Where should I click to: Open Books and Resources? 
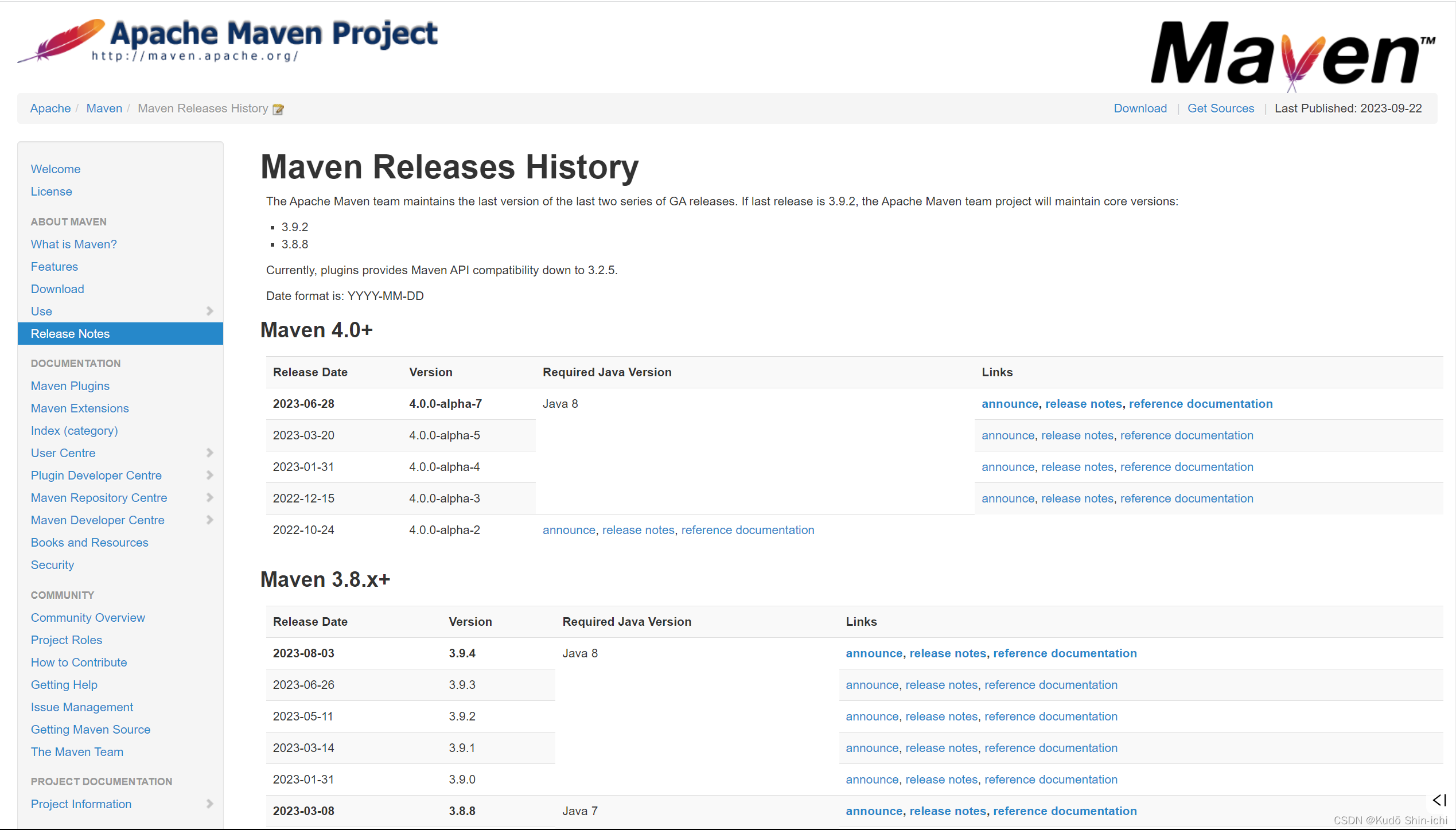coord(89,543)
